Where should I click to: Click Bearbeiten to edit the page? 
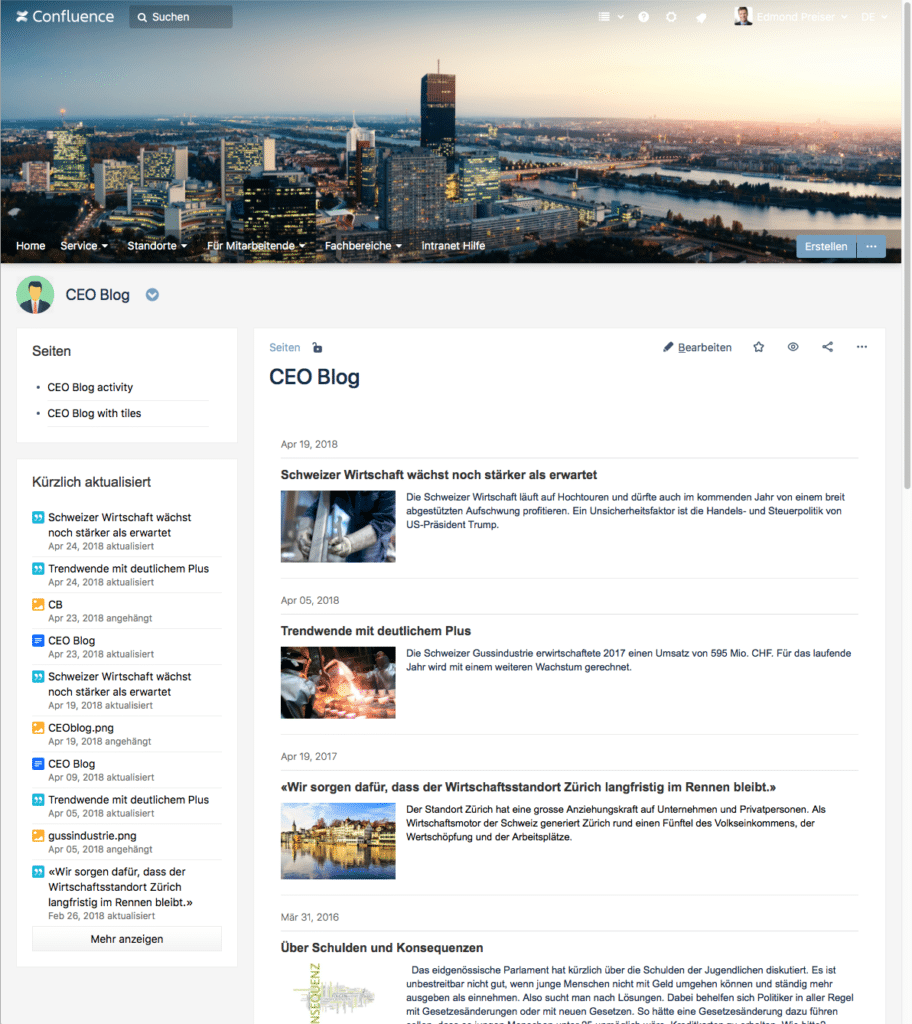pyautogui.click(x=697, y=347)
